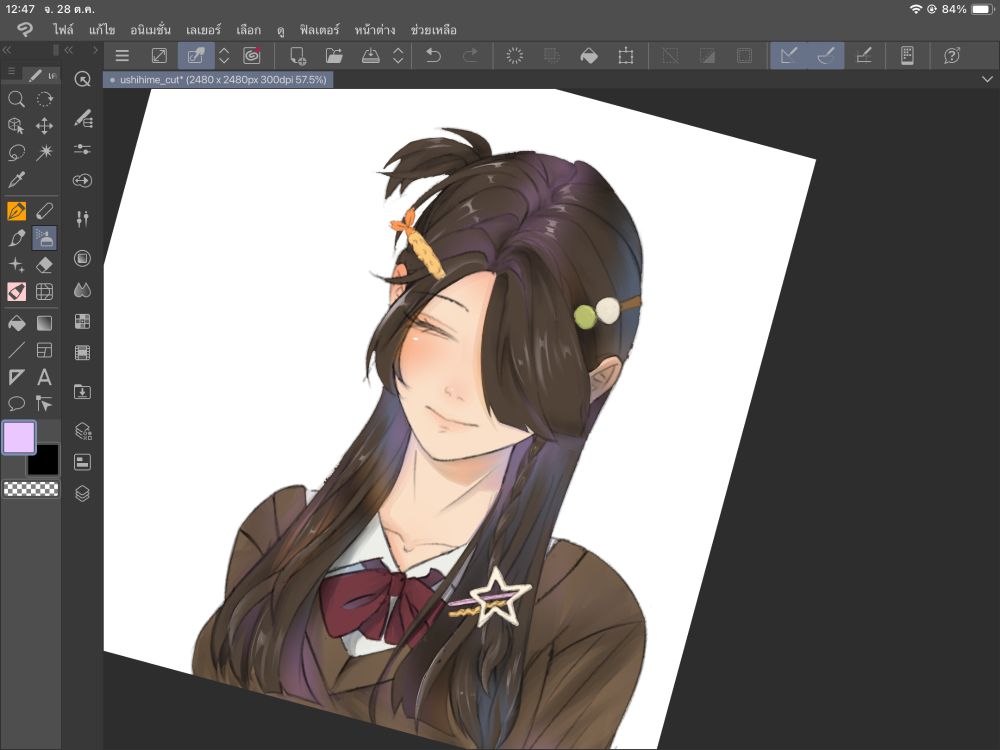Screen dimensions: 1000x750
Task: Select the Eraser tool
Action: (45, 265)
